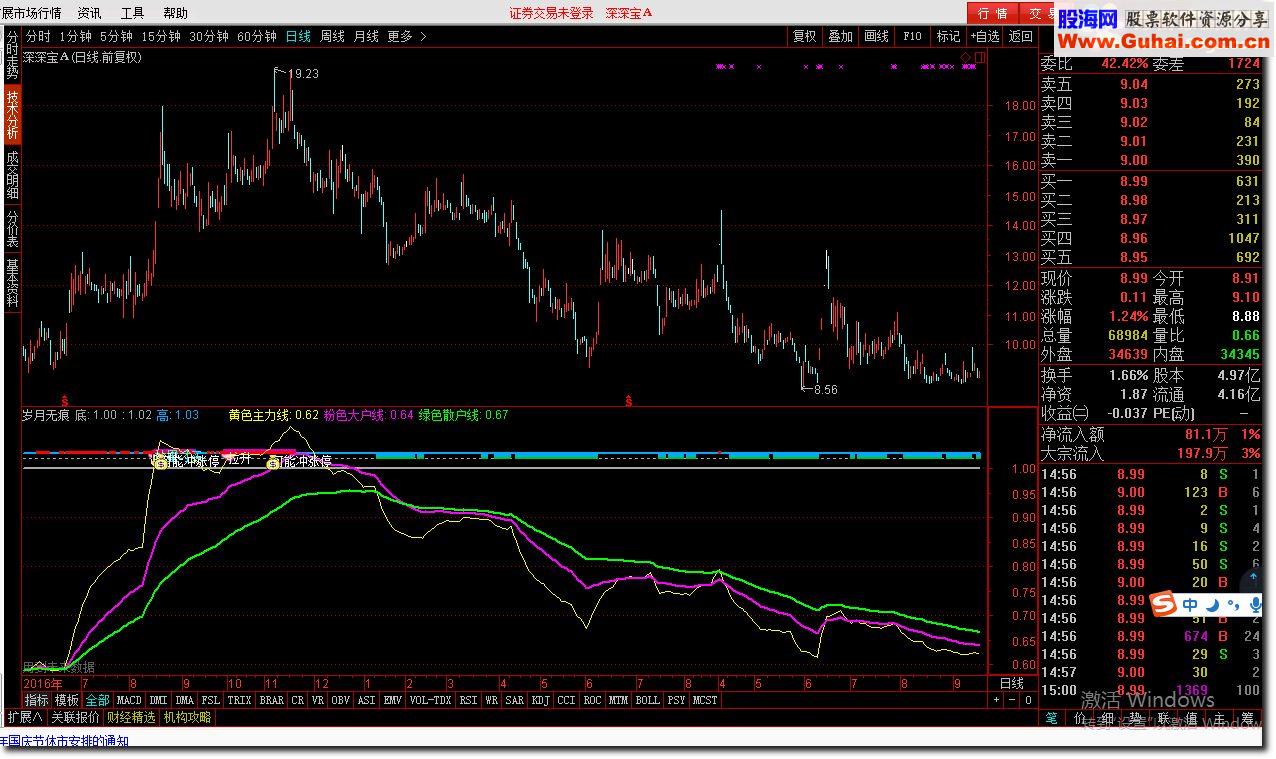This screenshot has width=1276, height=759.
Task: Expand the 扩展∧ panel
Action: pyautogui.click(x=24, y=717)
